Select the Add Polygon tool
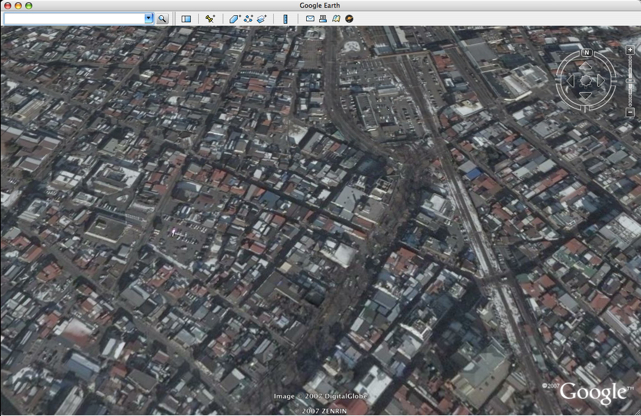Screen dimensions: 641x416 tap(233, 19)
